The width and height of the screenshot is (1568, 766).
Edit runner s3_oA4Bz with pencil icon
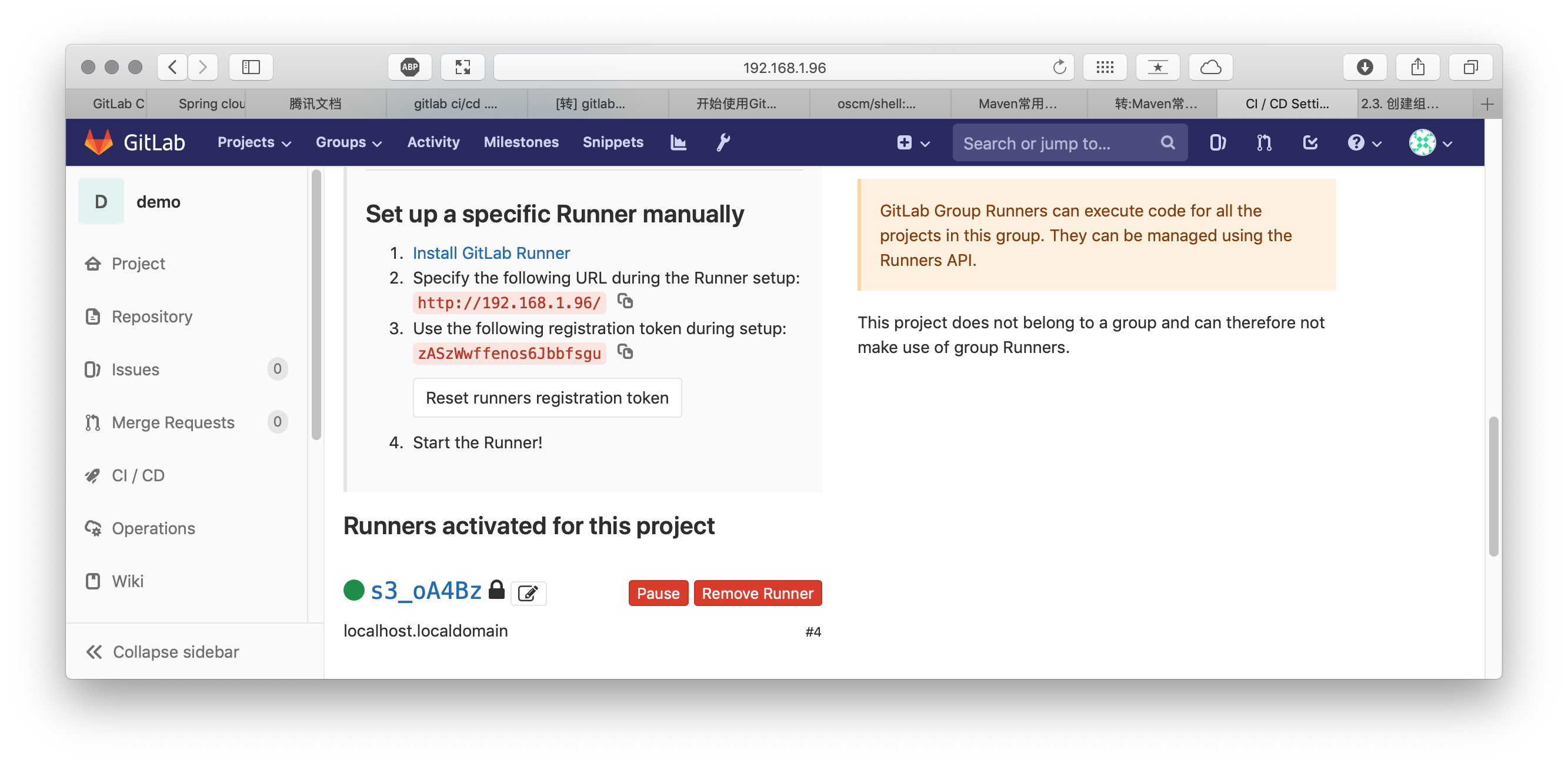pyautogui.click(x=528, y=592)
